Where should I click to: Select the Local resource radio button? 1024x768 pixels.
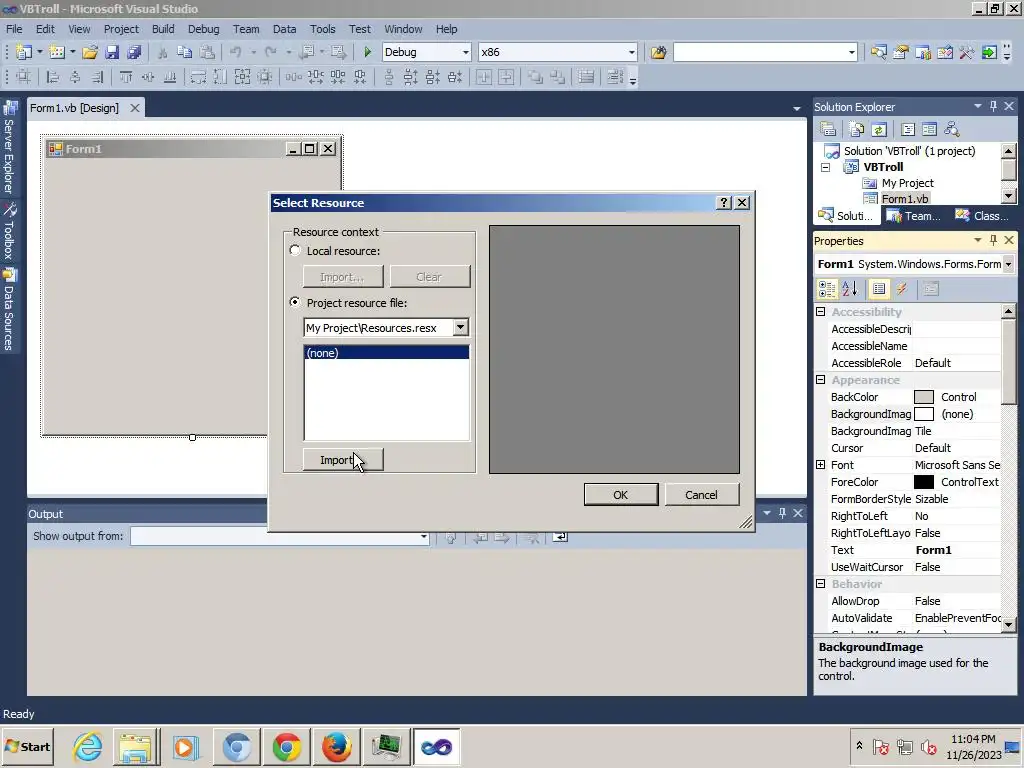295,251
